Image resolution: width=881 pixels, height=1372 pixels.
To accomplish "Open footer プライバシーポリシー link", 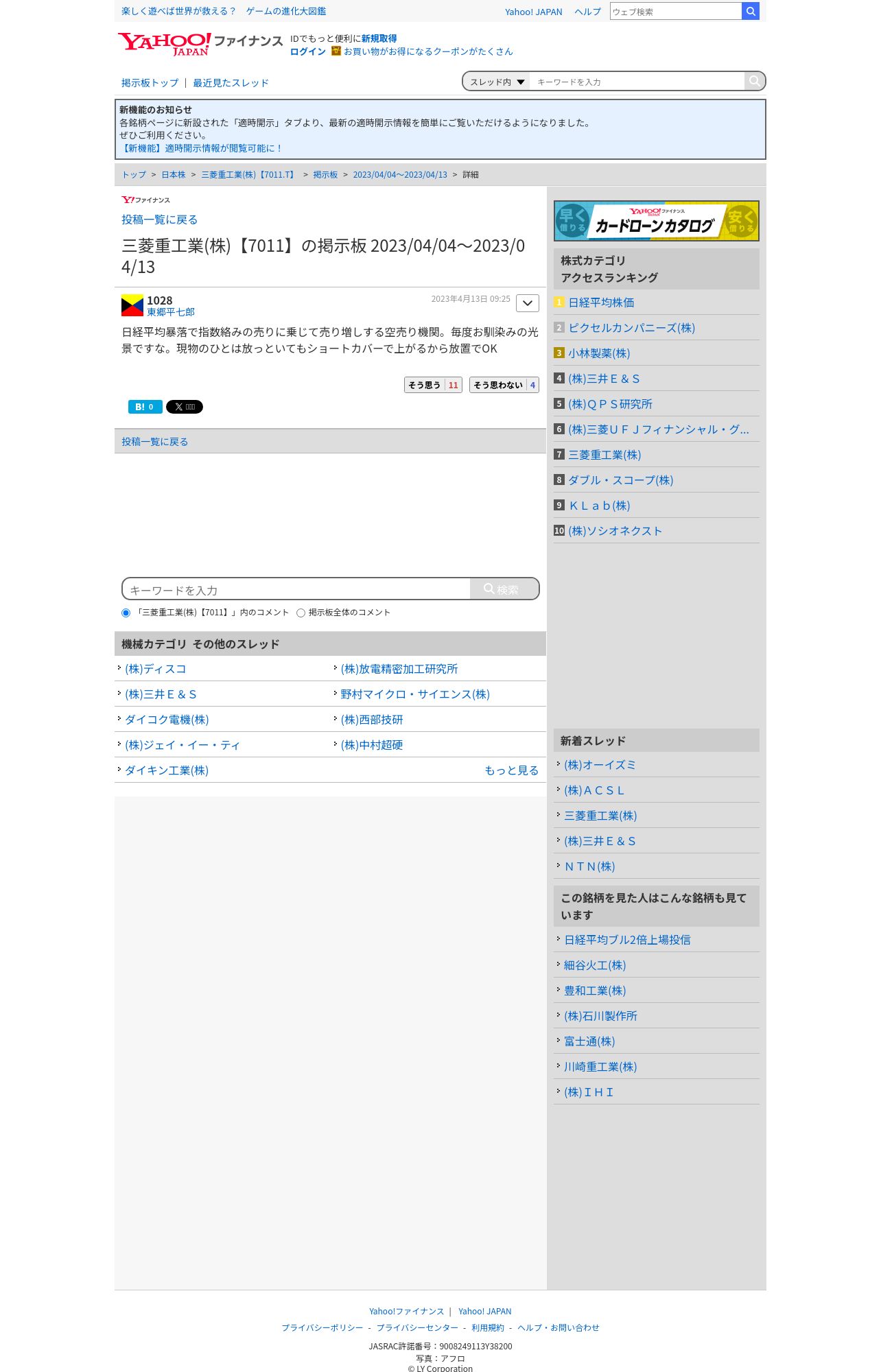I will (x=322, y=1327).
